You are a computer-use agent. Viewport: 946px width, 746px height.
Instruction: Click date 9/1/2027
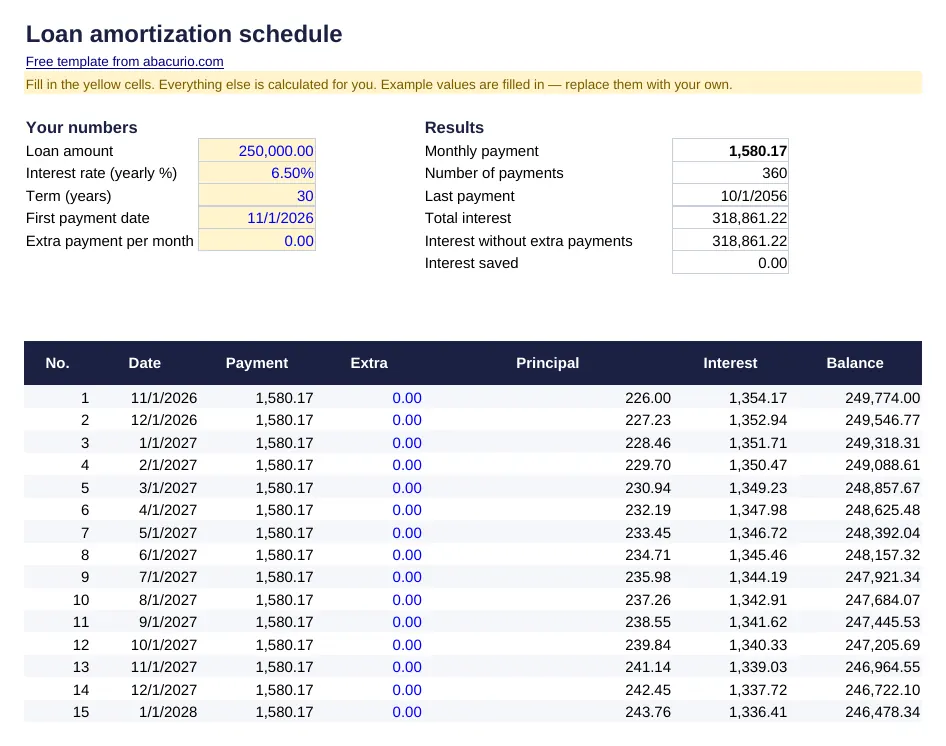pos(168,622)
